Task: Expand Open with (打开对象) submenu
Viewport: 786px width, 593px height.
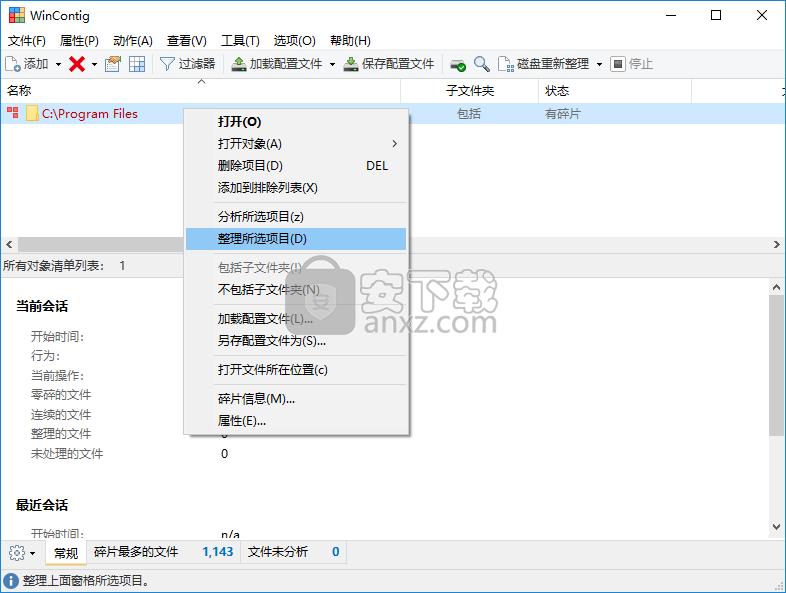Action: tap(296, 144)
